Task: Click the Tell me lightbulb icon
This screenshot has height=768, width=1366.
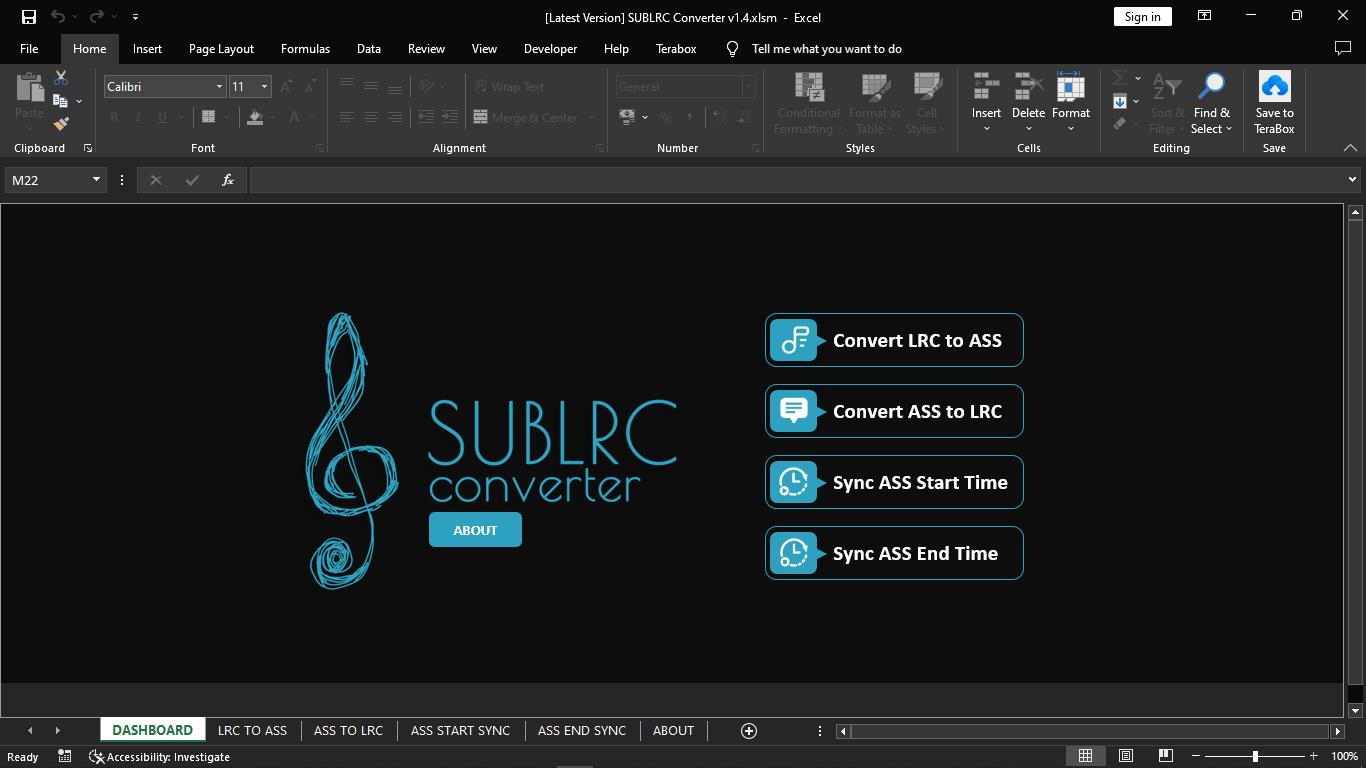Action: click(732, 48)
